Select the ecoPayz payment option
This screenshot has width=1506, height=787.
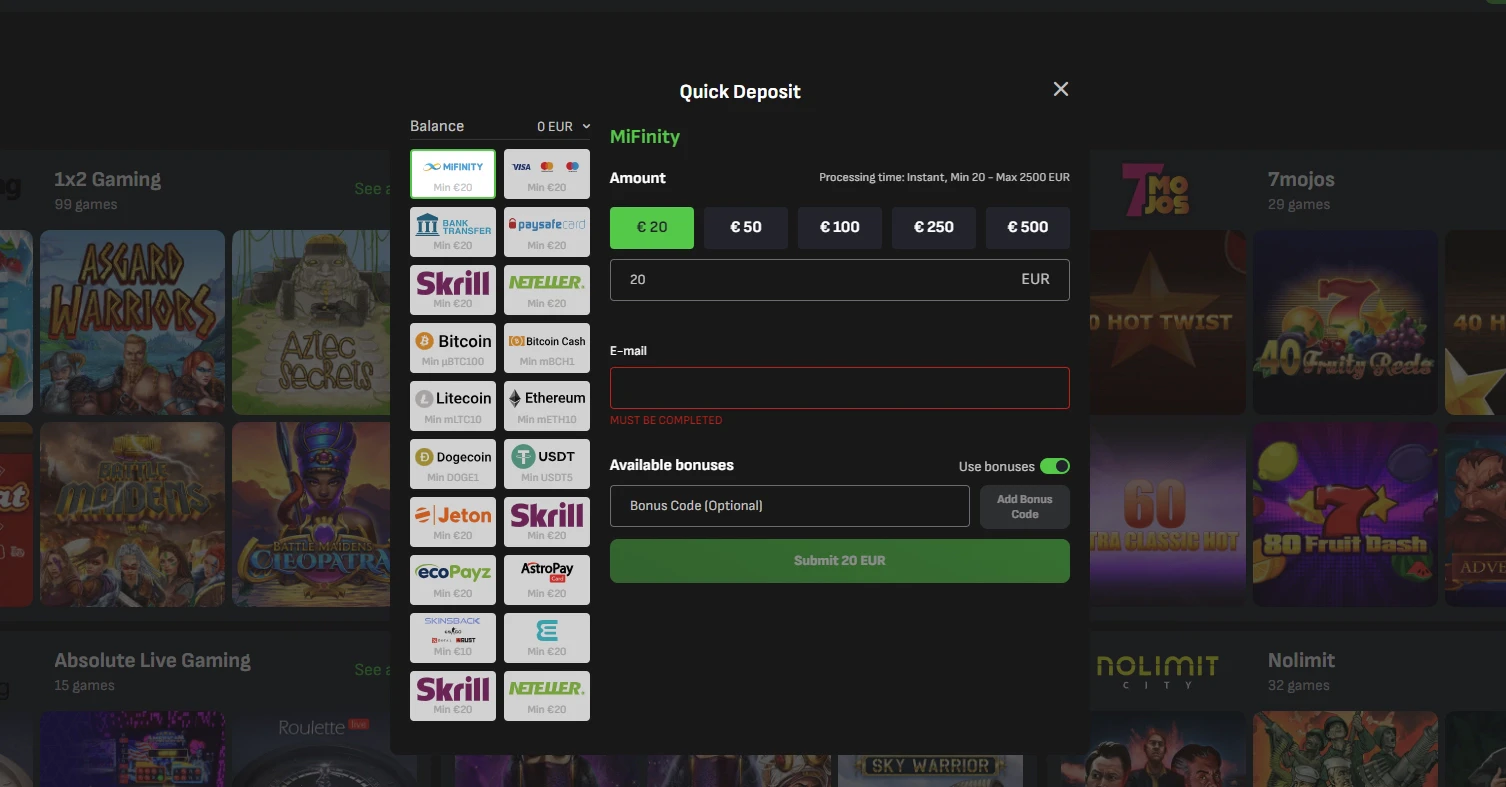tap(453, 580)
